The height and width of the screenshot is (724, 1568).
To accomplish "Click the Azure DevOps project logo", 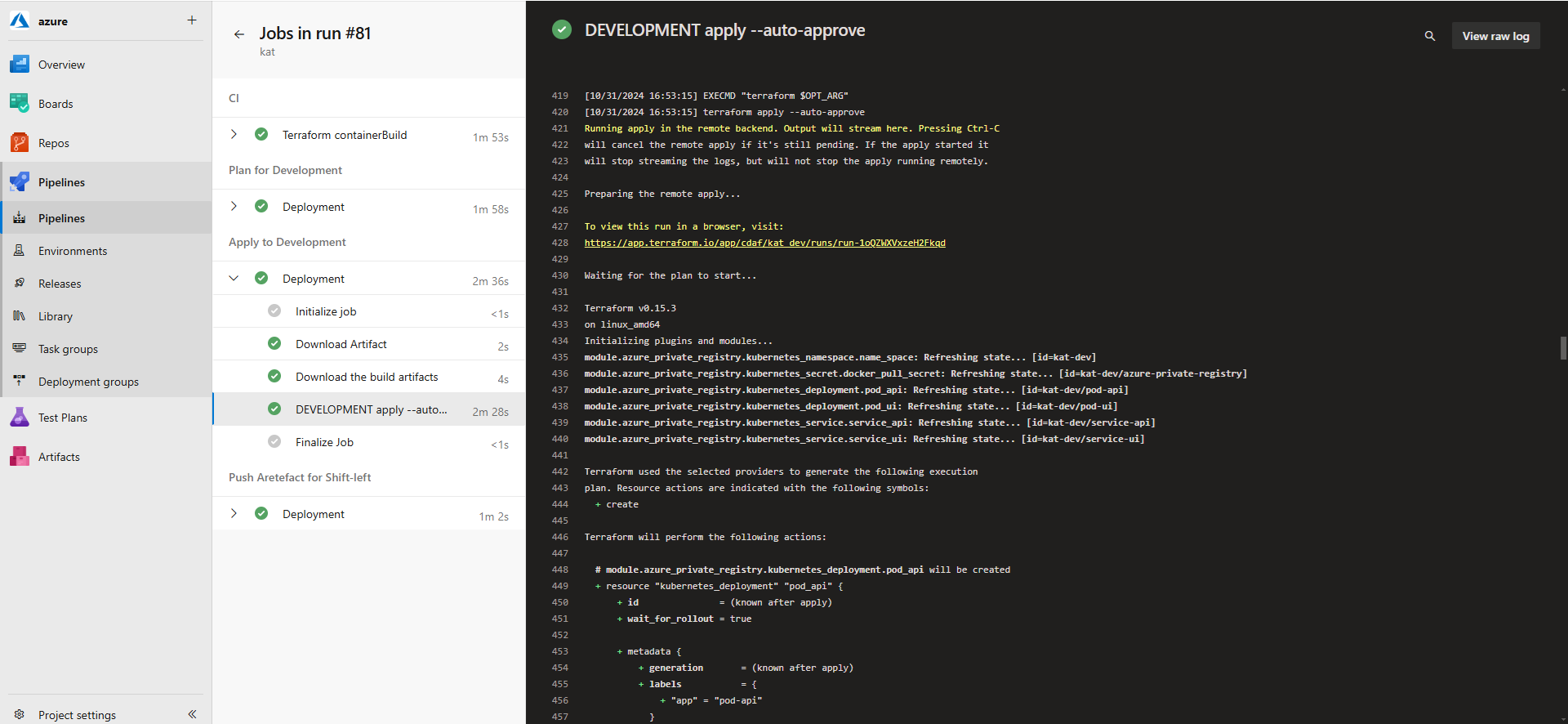I will click(x=20, y=20).
